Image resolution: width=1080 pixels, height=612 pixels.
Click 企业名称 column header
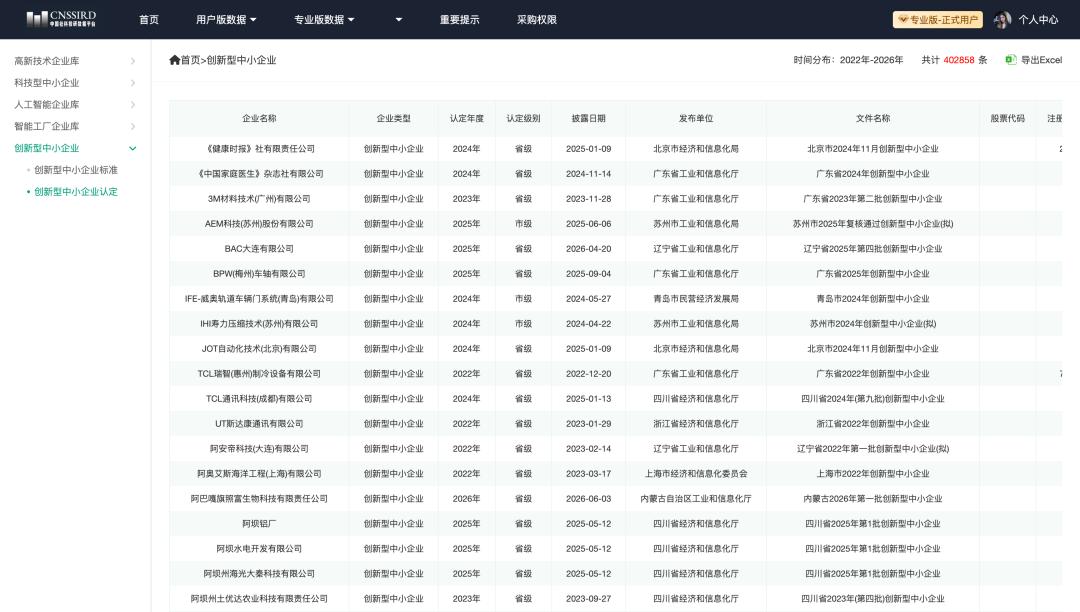[259, 118]
